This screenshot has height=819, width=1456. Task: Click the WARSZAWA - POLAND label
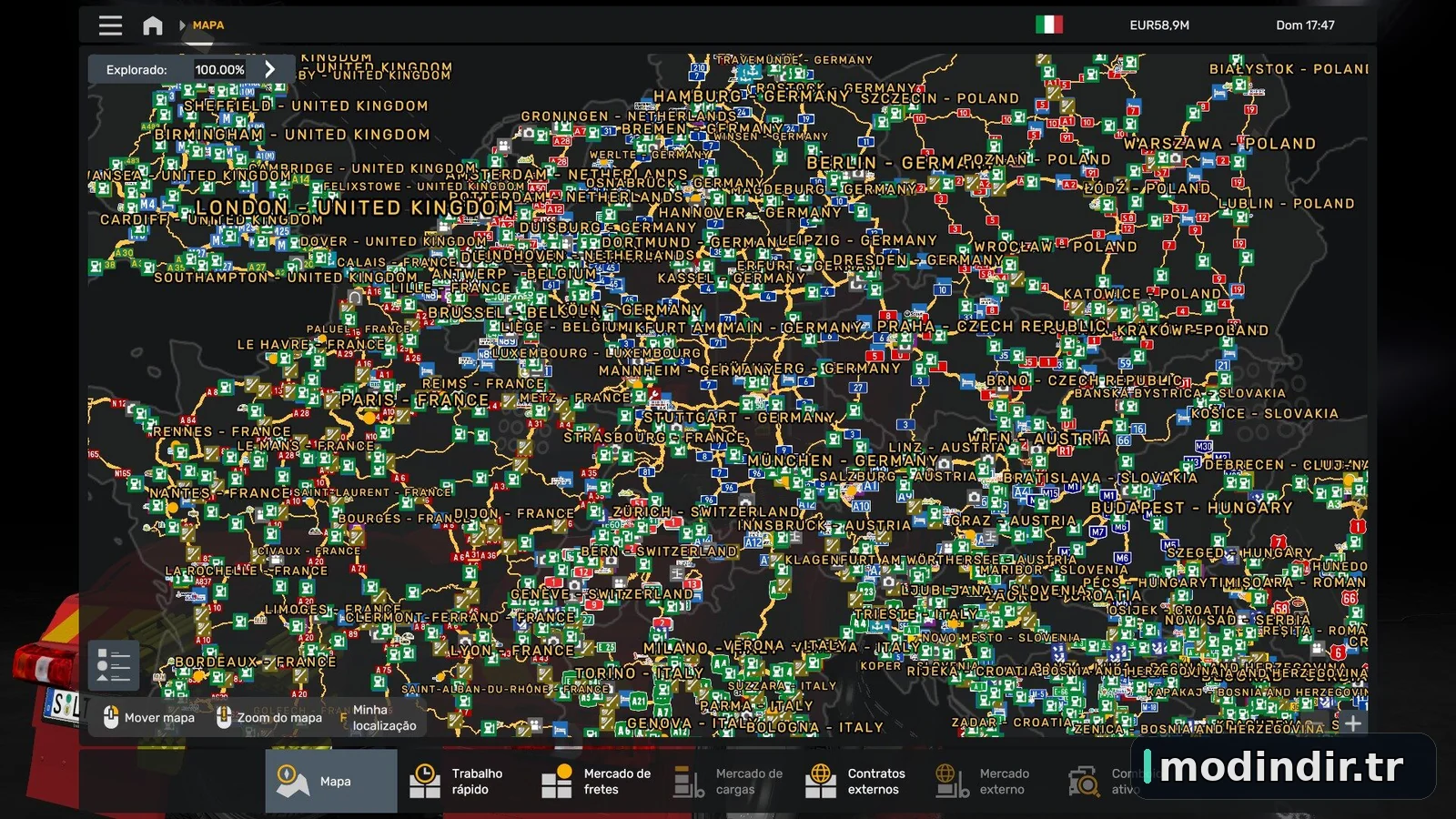click(1219, 144)
